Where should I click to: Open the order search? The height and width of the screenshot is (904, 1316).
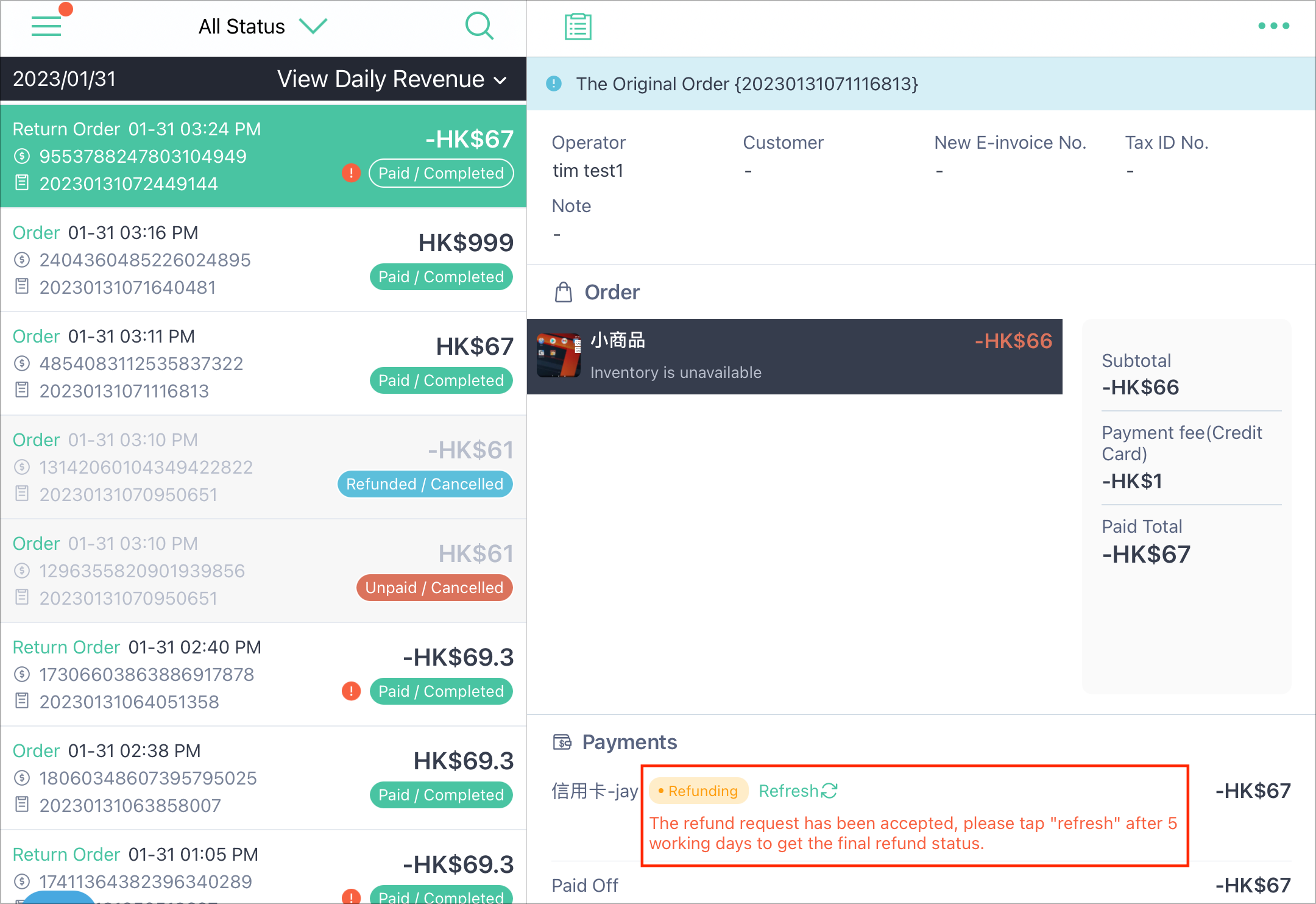[479, 26]
